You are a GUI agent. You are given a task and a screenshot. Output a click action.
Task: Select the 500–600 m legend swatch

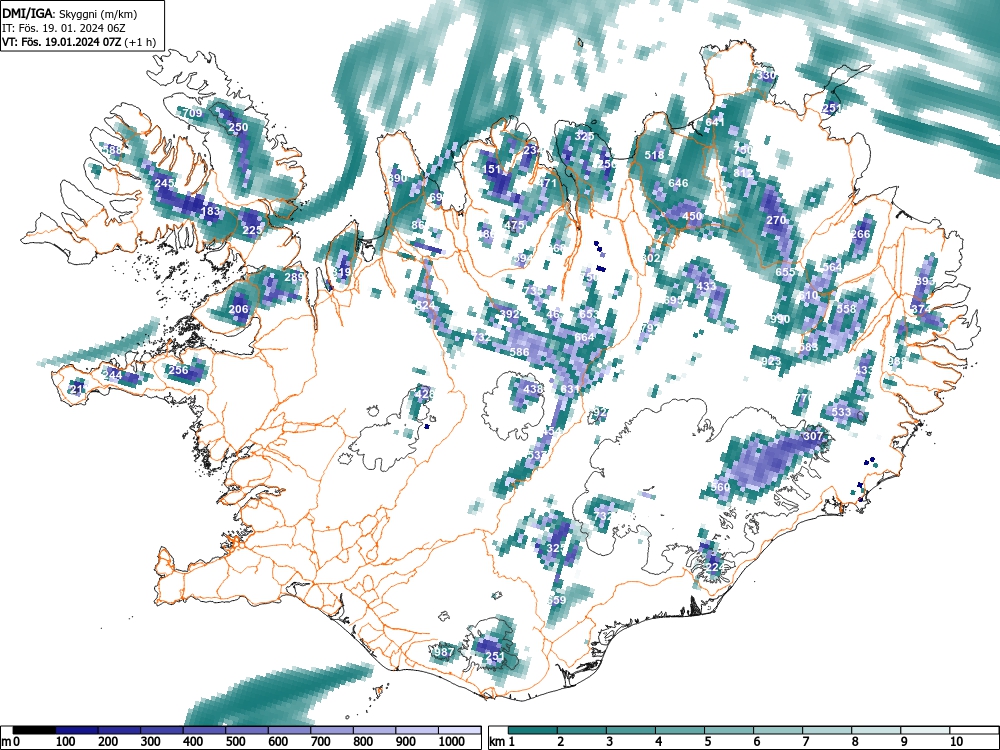pyautogui.click(x=247, y=730)
